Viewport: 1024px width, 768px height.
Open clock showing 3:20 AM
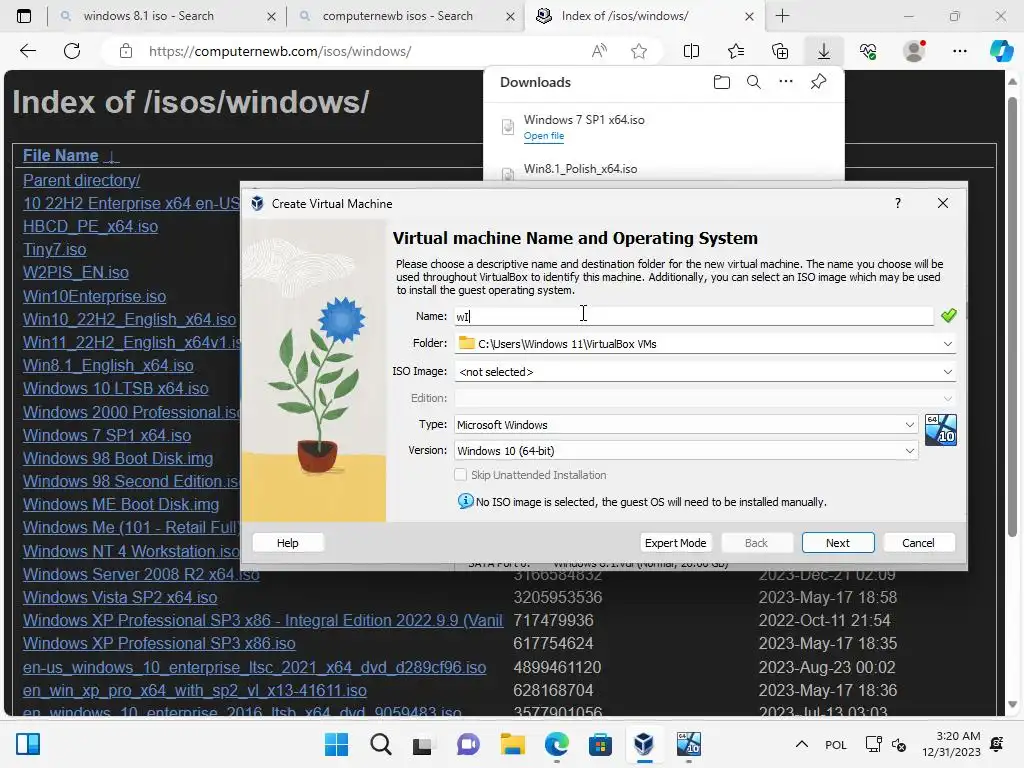click(x=952, y=744)
